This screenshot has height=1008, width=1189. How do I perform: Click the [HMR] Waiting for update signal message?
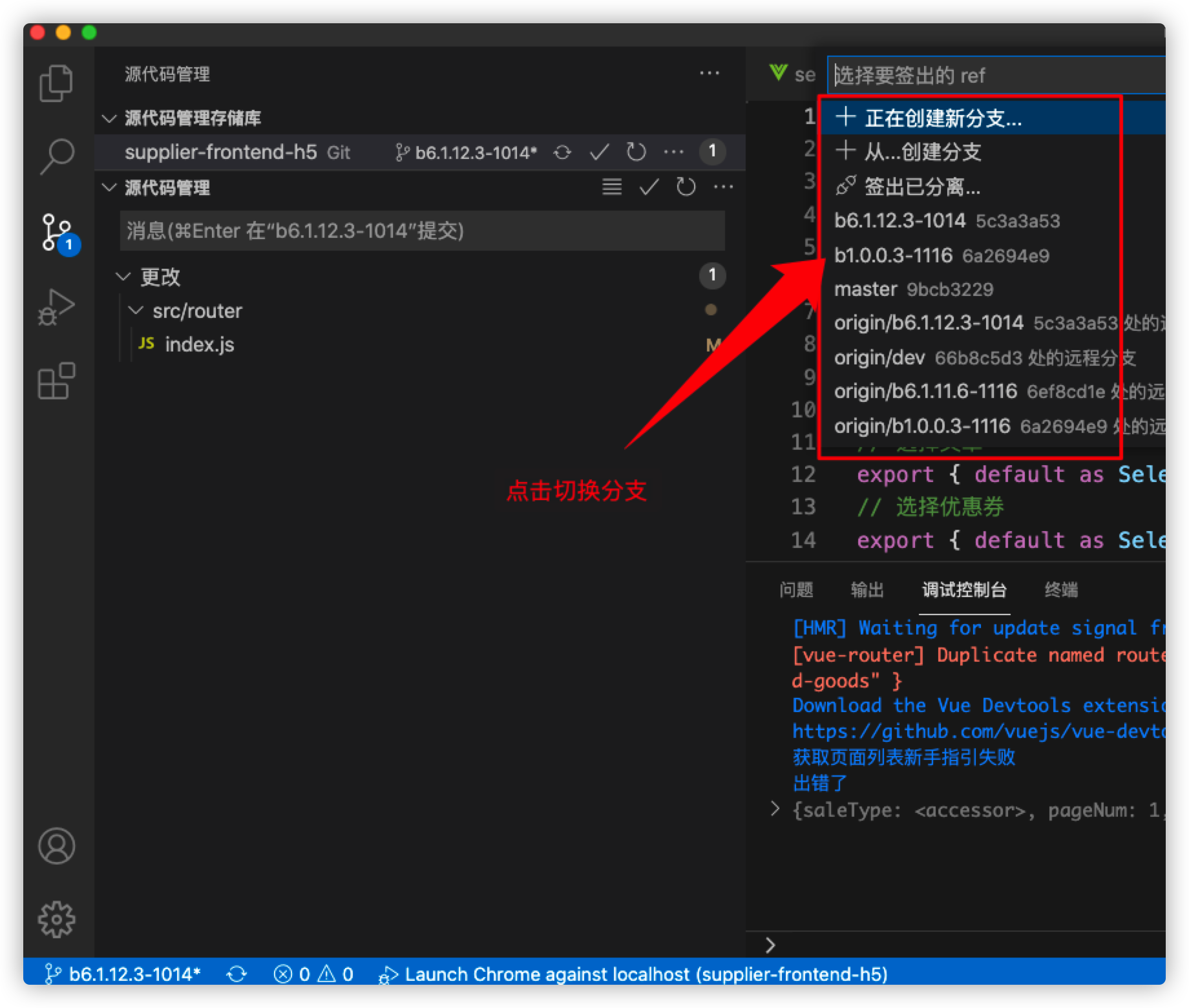[979, 628]
